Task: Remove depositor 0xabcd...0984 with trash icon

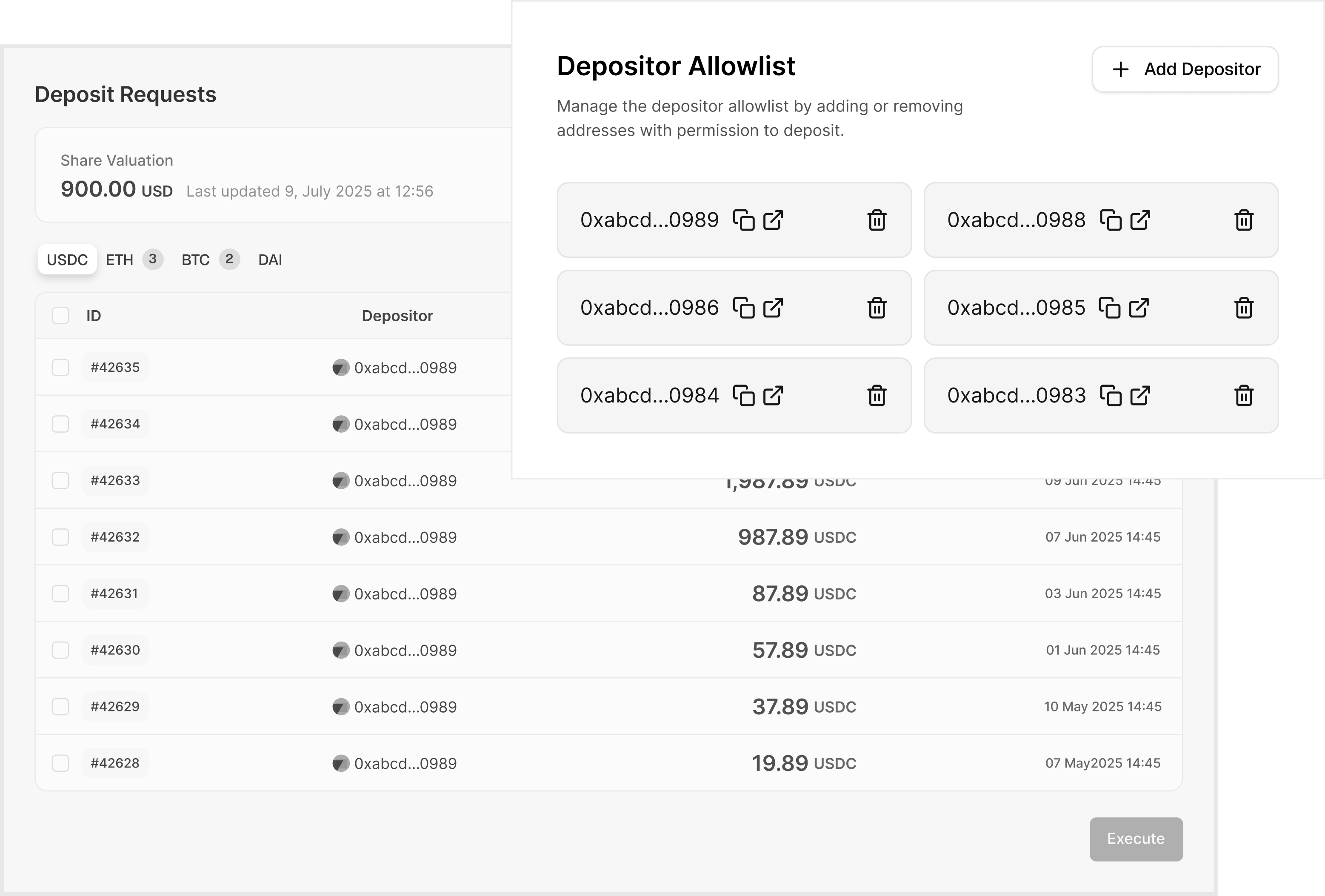Action: [x=876, y=396]
